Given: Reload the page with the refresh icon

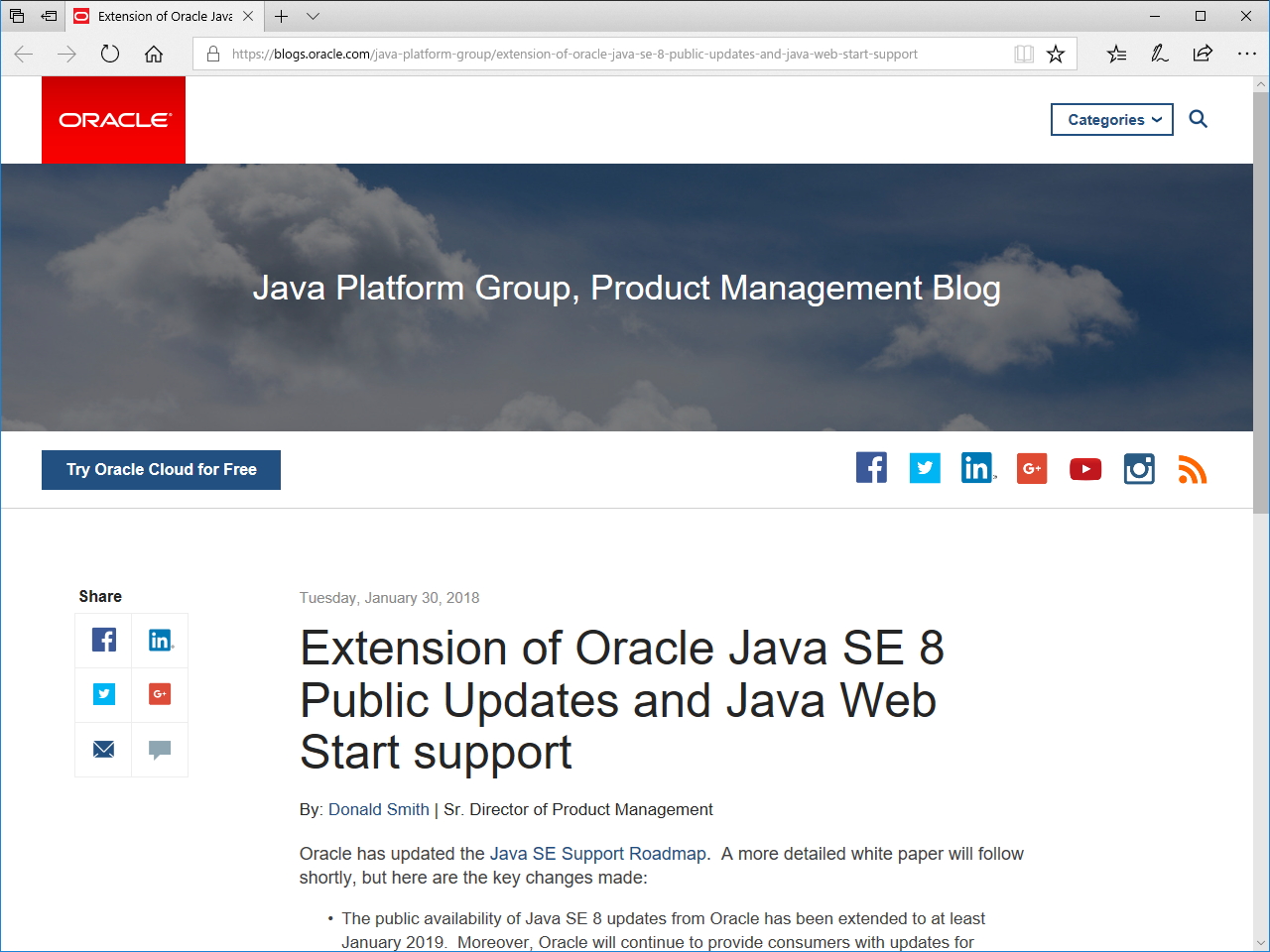Looking at the screenshot, I should click(x=110, y=54).
